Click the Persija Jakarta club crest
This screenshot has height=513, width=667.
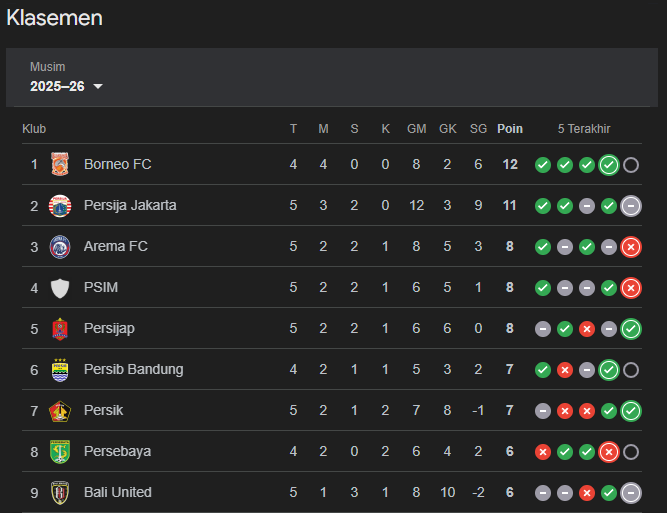tap(61, 205)
